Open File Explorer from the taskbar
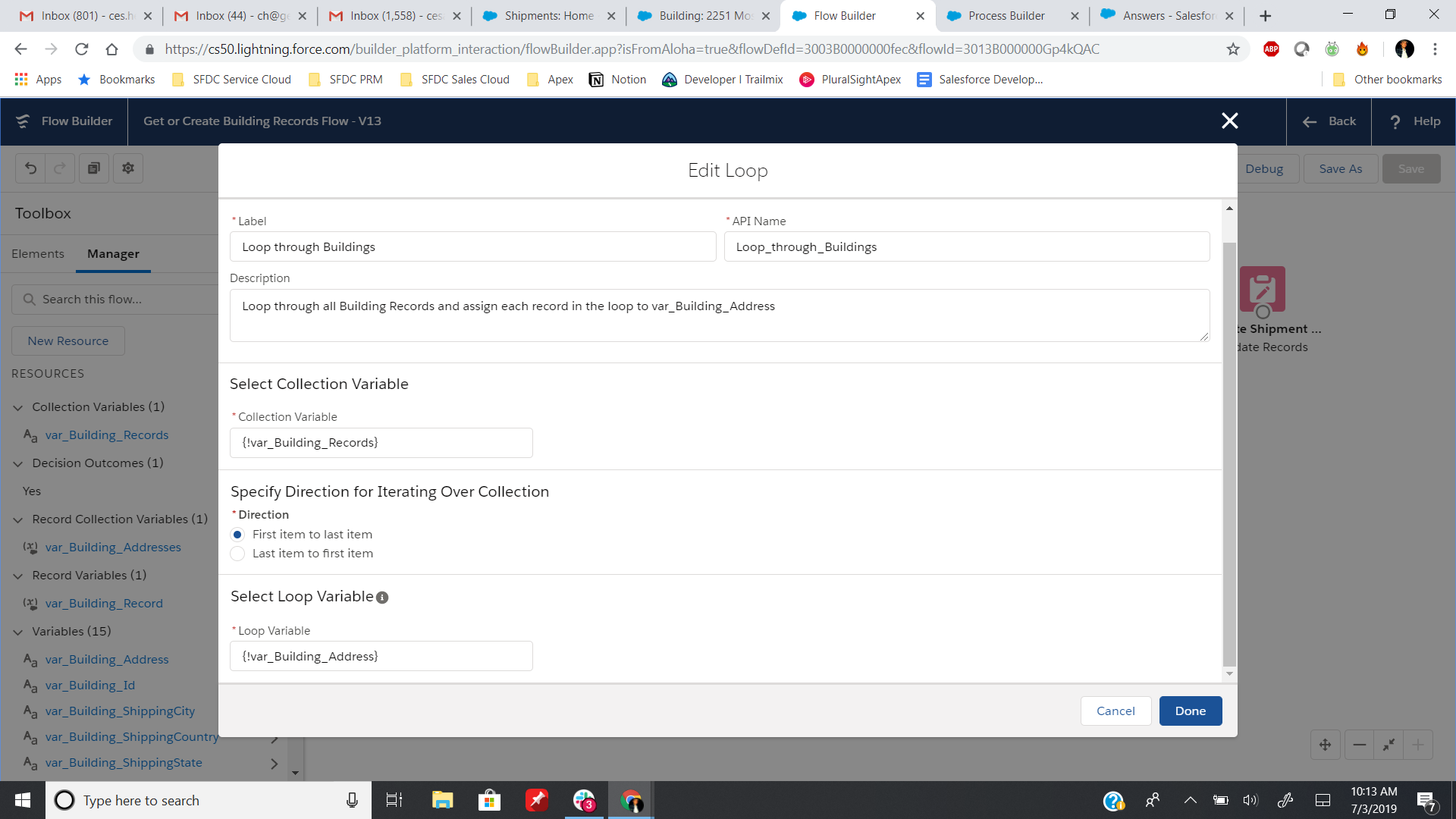The image size is (1456, 819). coord(442,800)
